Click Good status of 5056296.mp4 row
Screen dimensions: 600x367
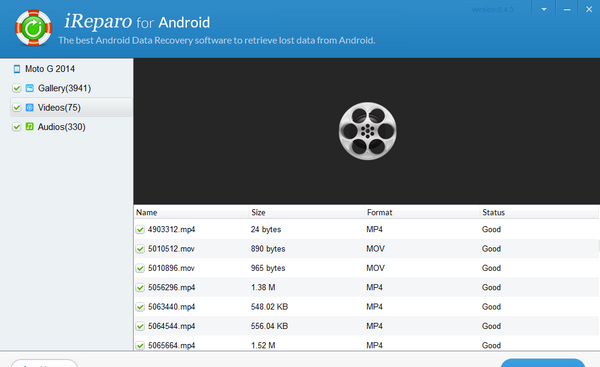pyautogui.click(x=491, y=288)
